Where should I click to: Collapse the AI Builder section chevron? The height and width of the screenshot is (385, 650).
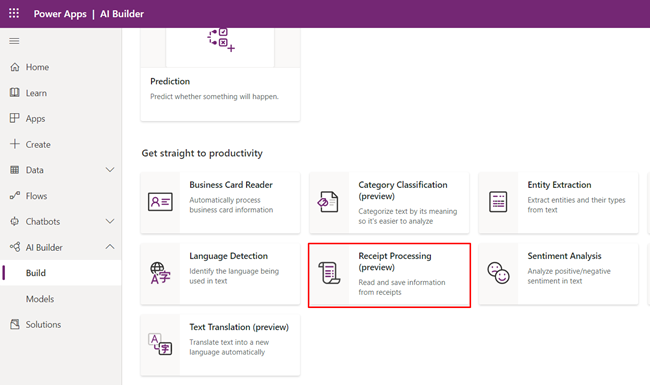pyautogui.click(x=109, y=247)
